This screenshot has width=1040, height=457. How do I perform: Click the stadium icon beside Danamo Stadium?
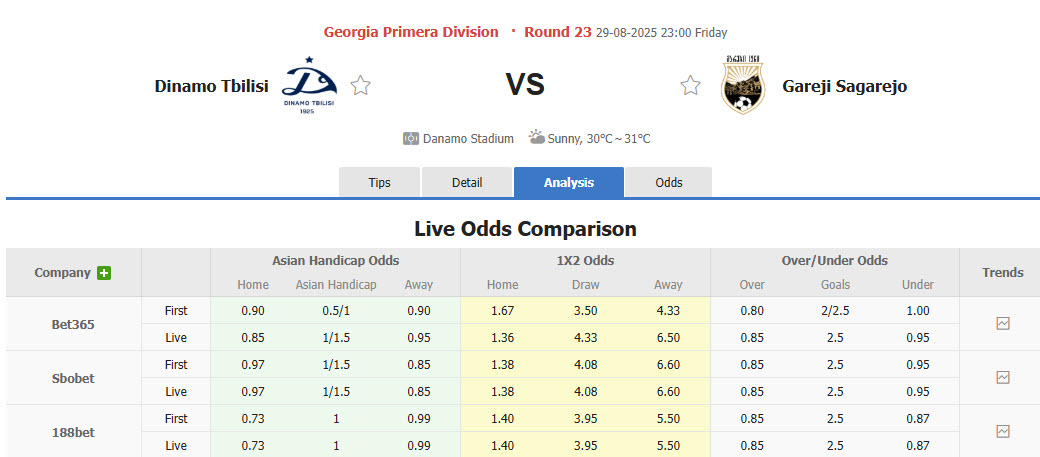point(410,139)
